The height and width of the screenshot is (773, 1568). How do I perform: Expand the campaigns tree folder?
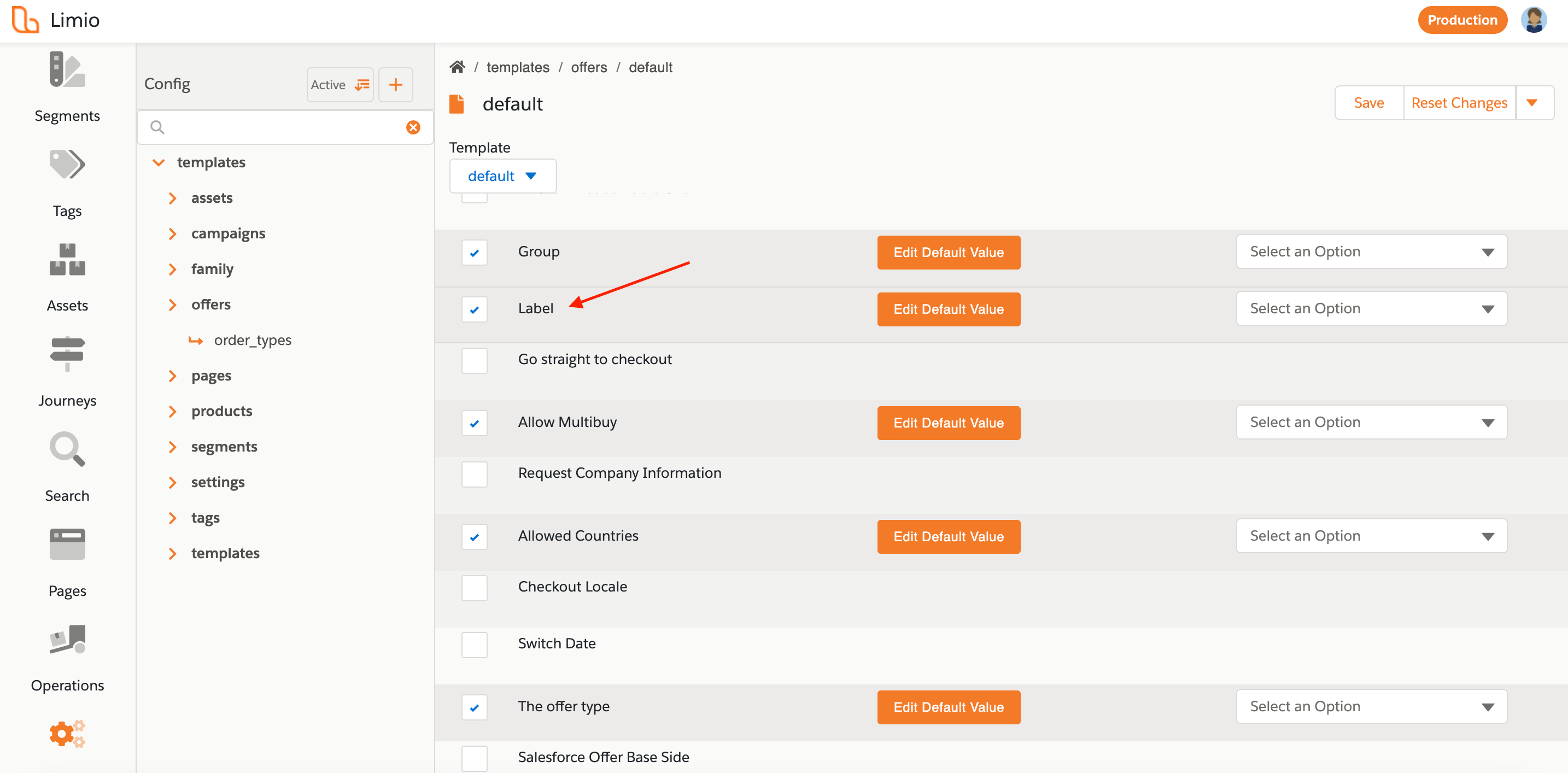pyautogui.click(x=172, y=234)
